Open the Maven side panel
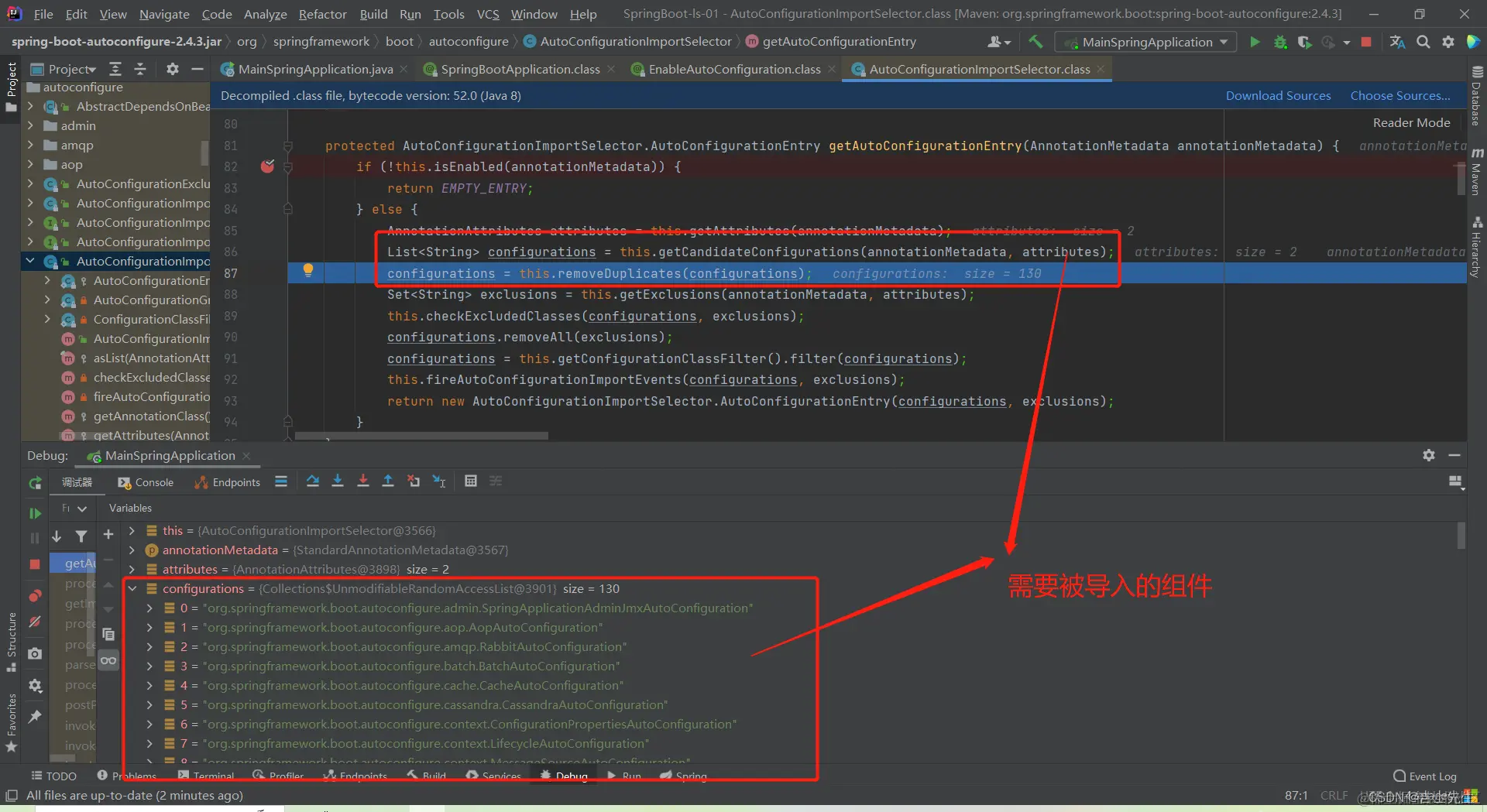The image size is (1487, 812). (1477, 172)
